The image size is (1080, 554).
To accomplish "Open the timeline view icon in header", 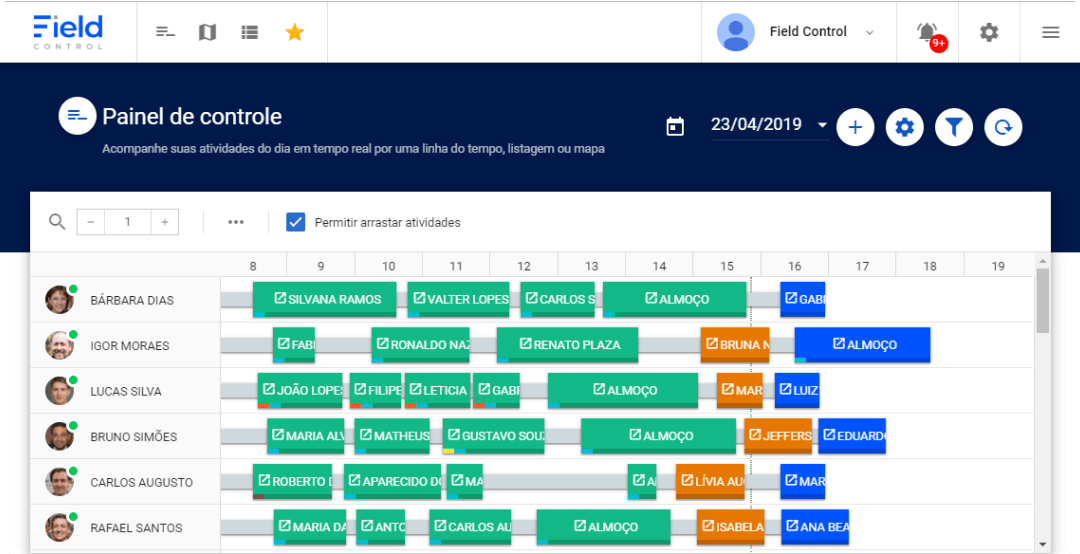I will tap(165, 32).
